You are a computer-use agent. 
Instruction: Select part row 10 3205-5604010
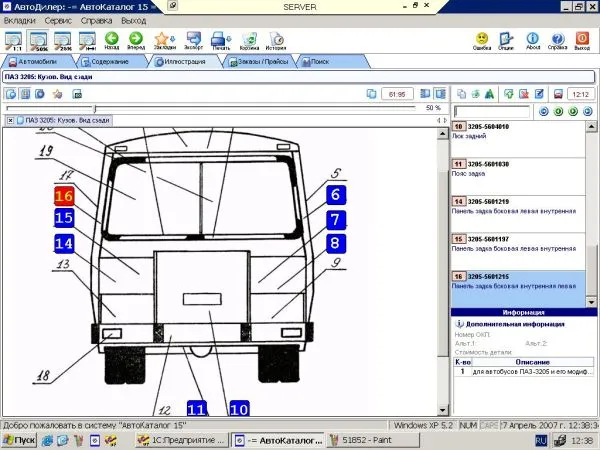tap(518, 139)
